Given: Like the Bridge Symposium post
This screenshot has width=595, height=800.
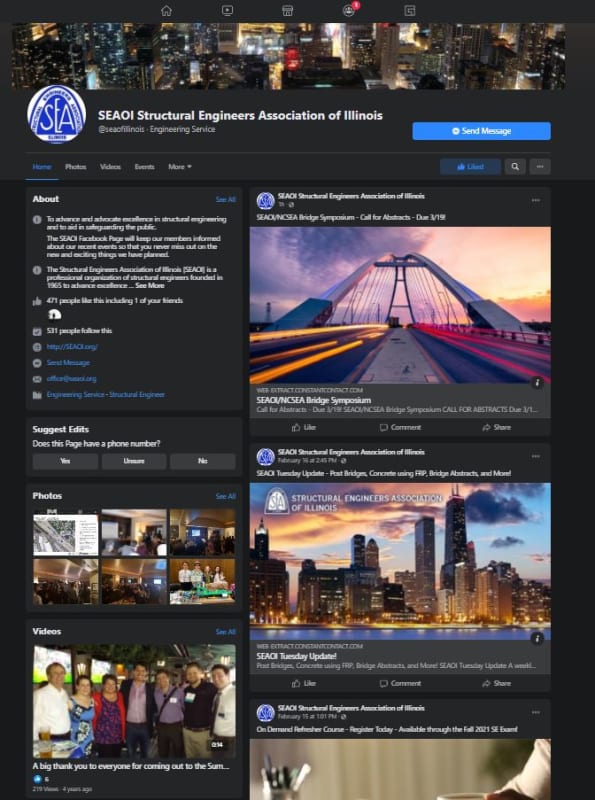Looking at the screenshot, I should point(304,428).
